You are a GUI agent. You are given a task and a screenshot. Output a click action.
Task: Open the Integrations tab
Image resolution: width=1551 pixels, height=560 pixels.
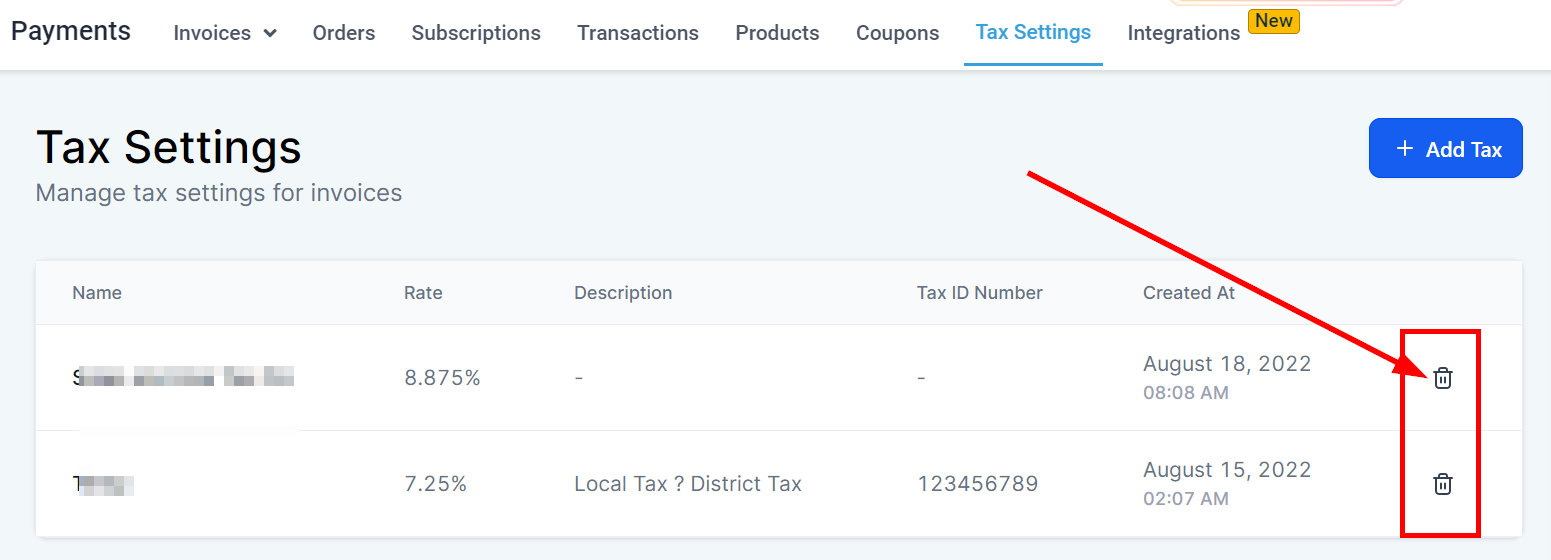click(1183, 33)
